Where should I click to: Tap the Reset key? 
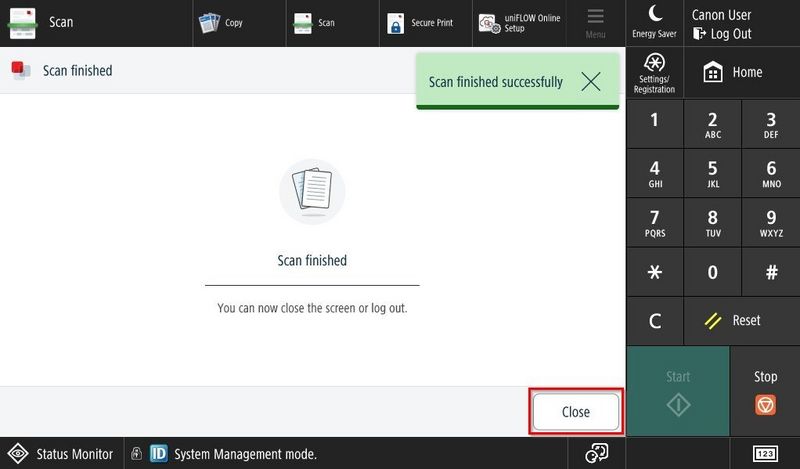point(735,321)
